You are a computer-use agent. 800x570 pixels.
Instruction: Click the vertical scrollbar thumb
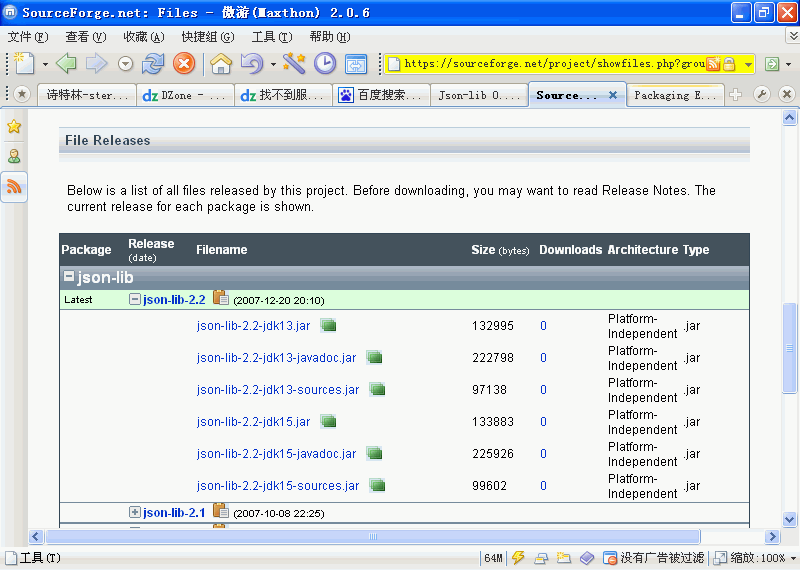pyautogui.click(x=789, y=348)
